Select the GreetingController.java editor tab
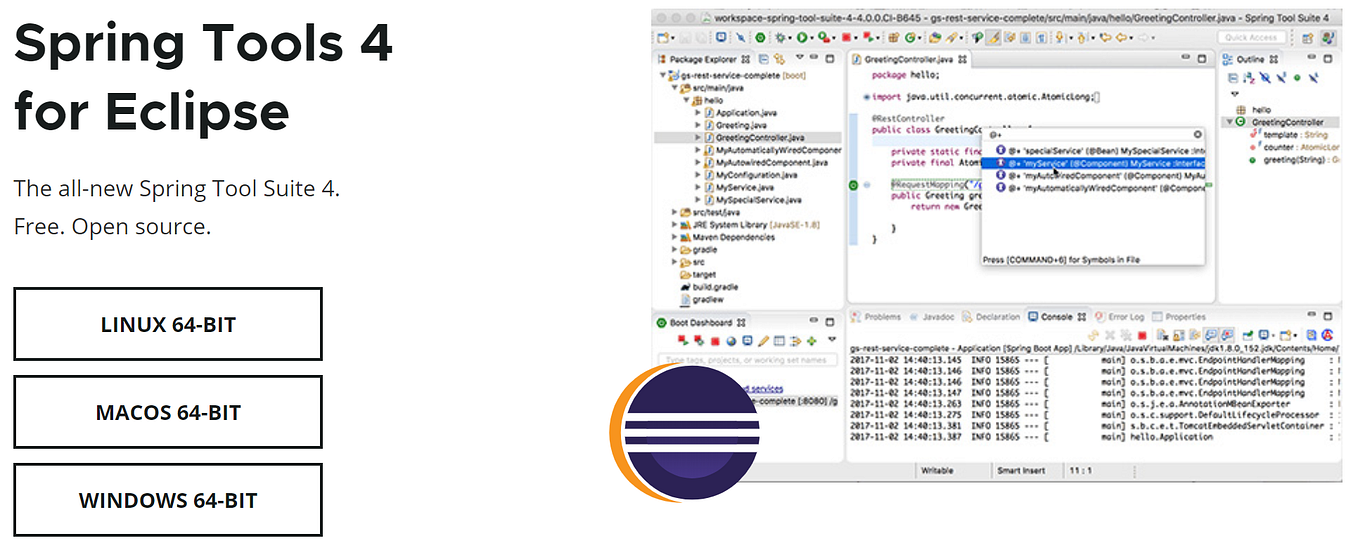Image resolution: width=1358 pixels, height=553 pixels. (x=907, y=60)
